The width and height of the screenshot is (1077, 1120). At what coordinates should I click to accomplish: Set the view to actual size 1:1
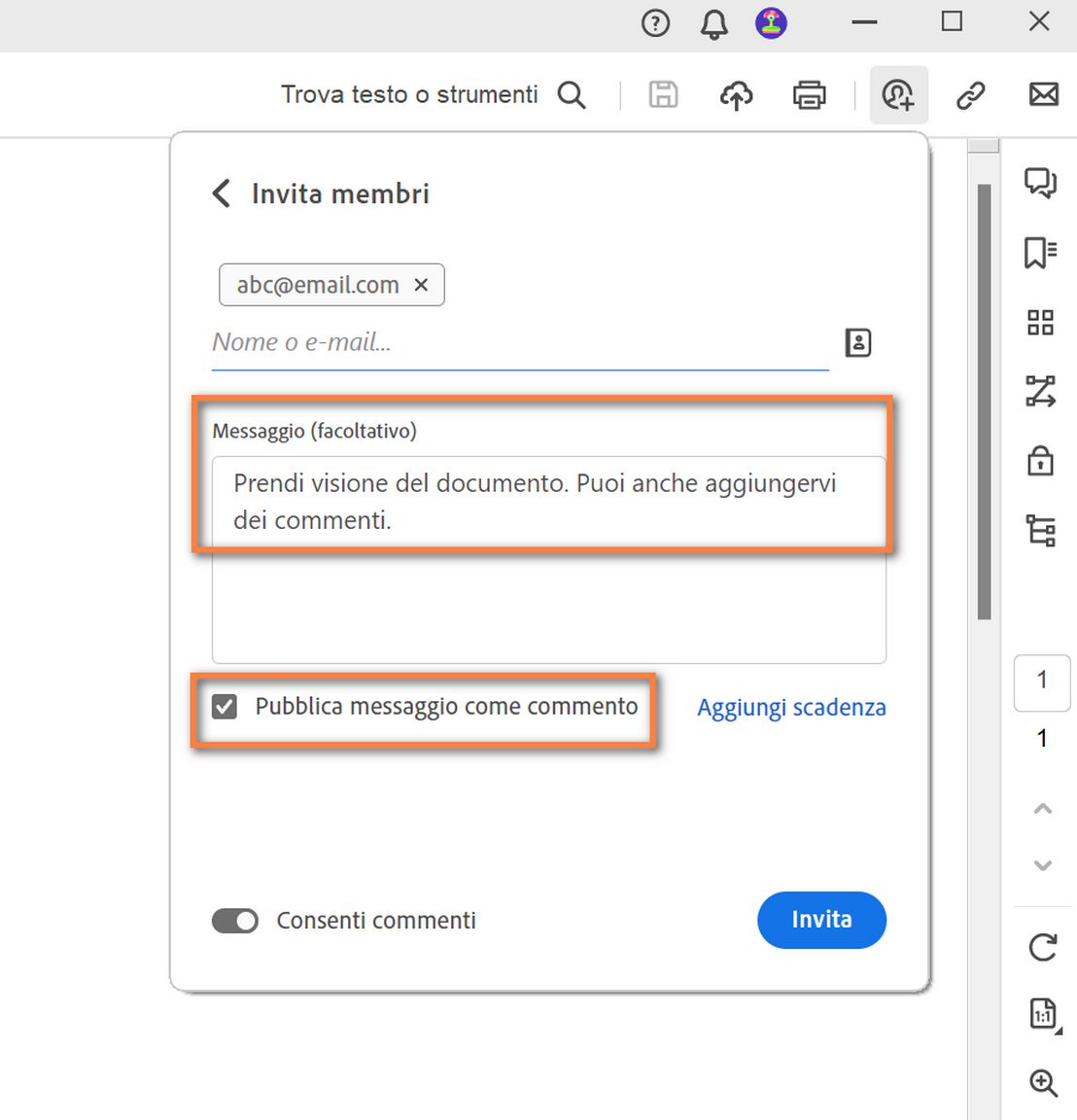coord(1042,1015)
